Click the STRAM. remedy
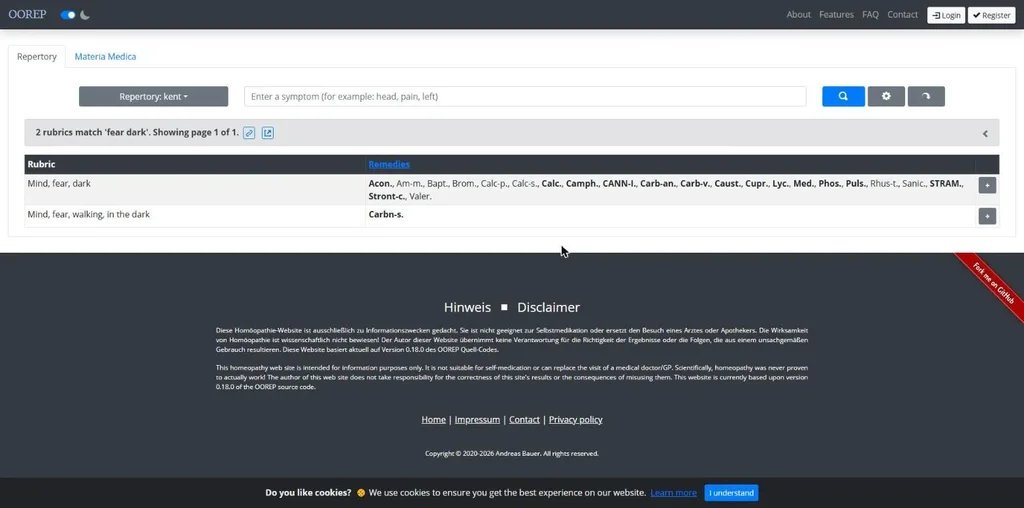Screen dimensions: 1024x508 [x=946, y=184]
